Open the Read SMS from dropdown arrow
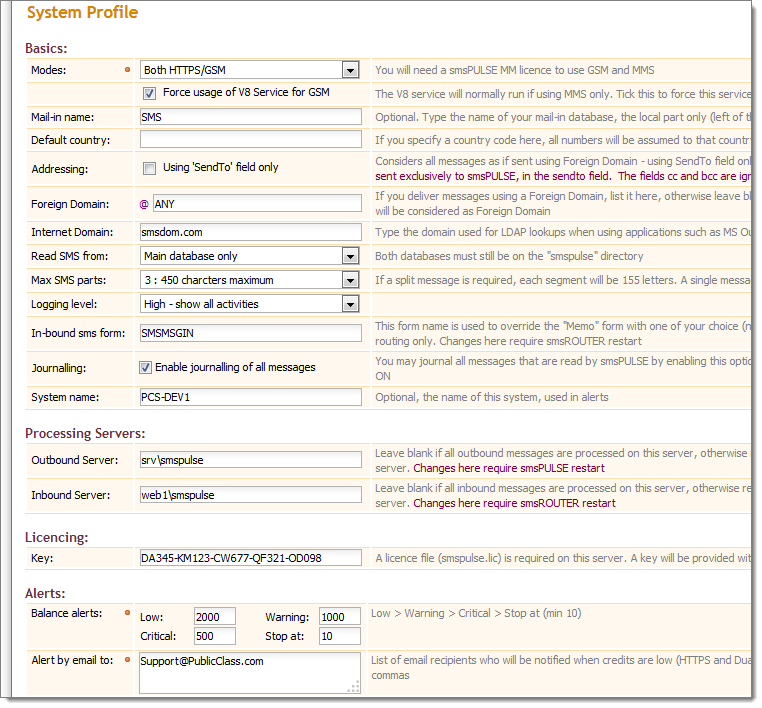762x708 pixels. click(350, 256)
